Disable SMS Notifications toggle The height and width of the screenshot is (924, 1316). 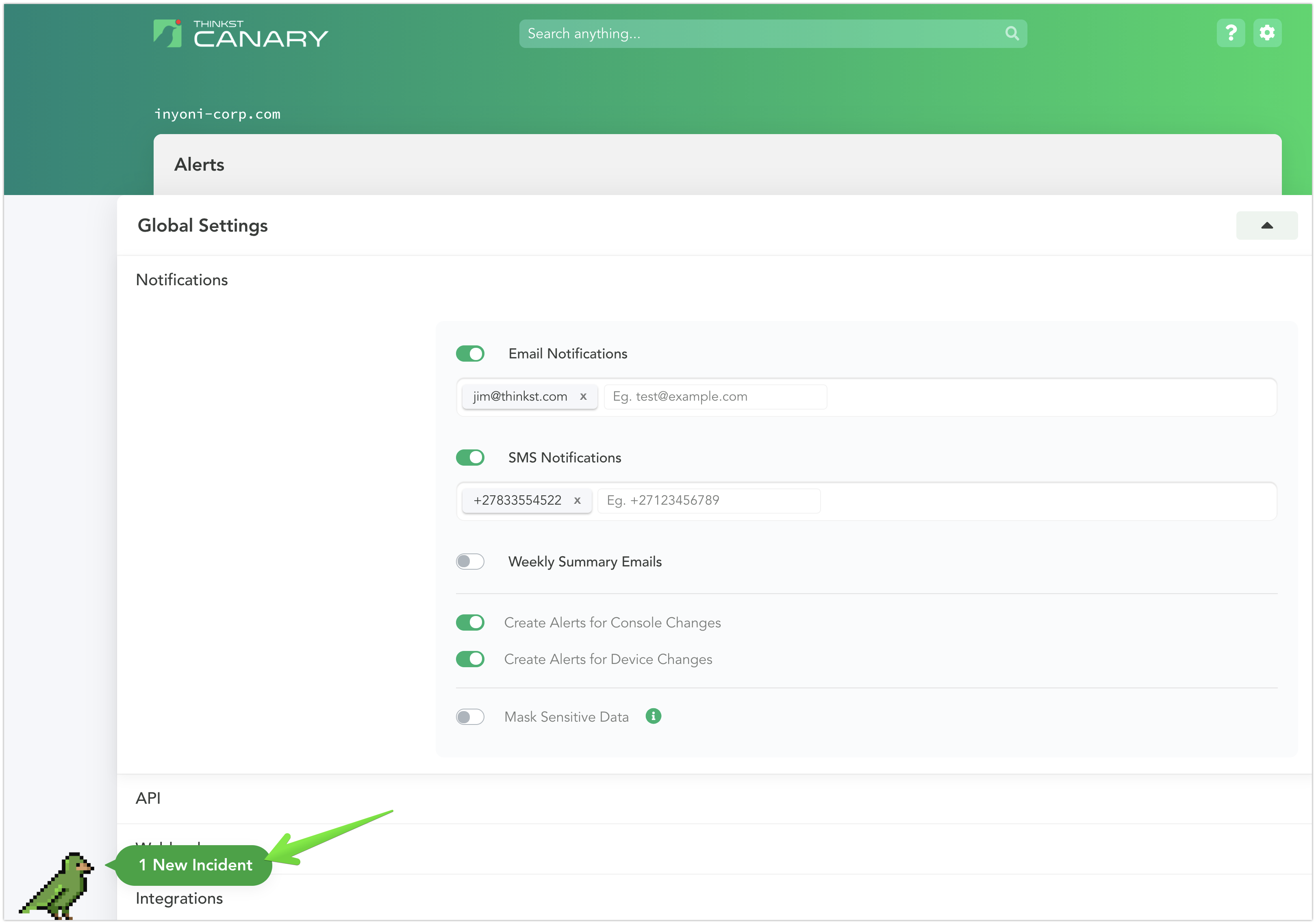pos(470,458)
